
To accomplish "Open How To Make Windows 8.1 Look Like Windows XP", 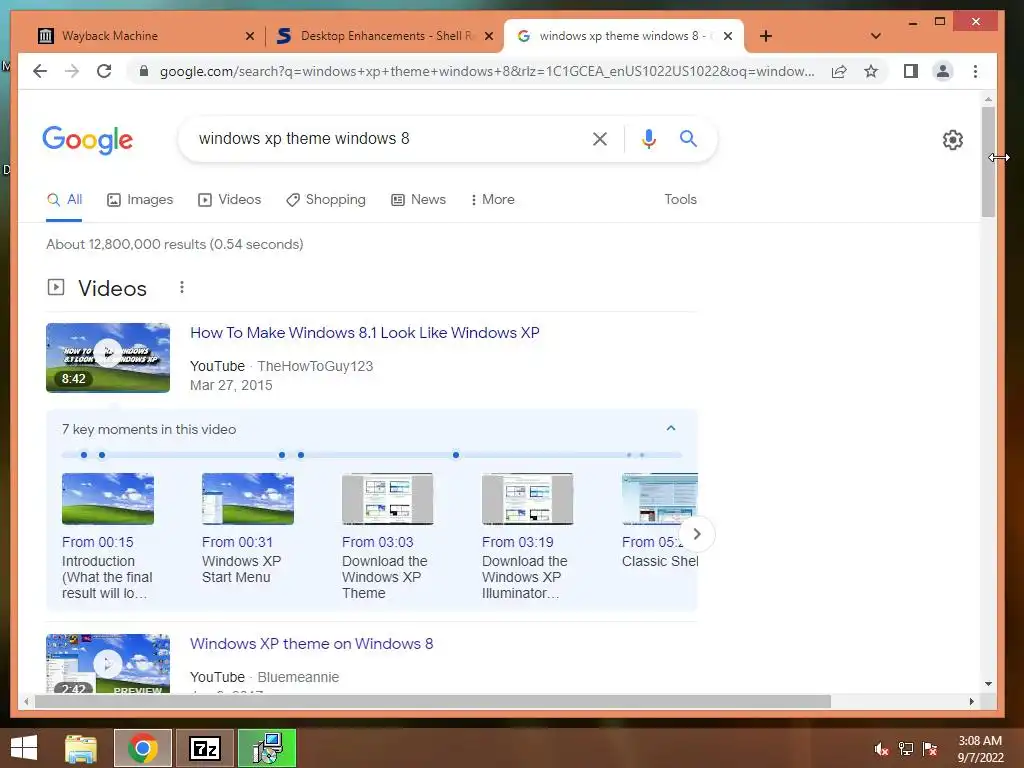I will click(364, 333).
